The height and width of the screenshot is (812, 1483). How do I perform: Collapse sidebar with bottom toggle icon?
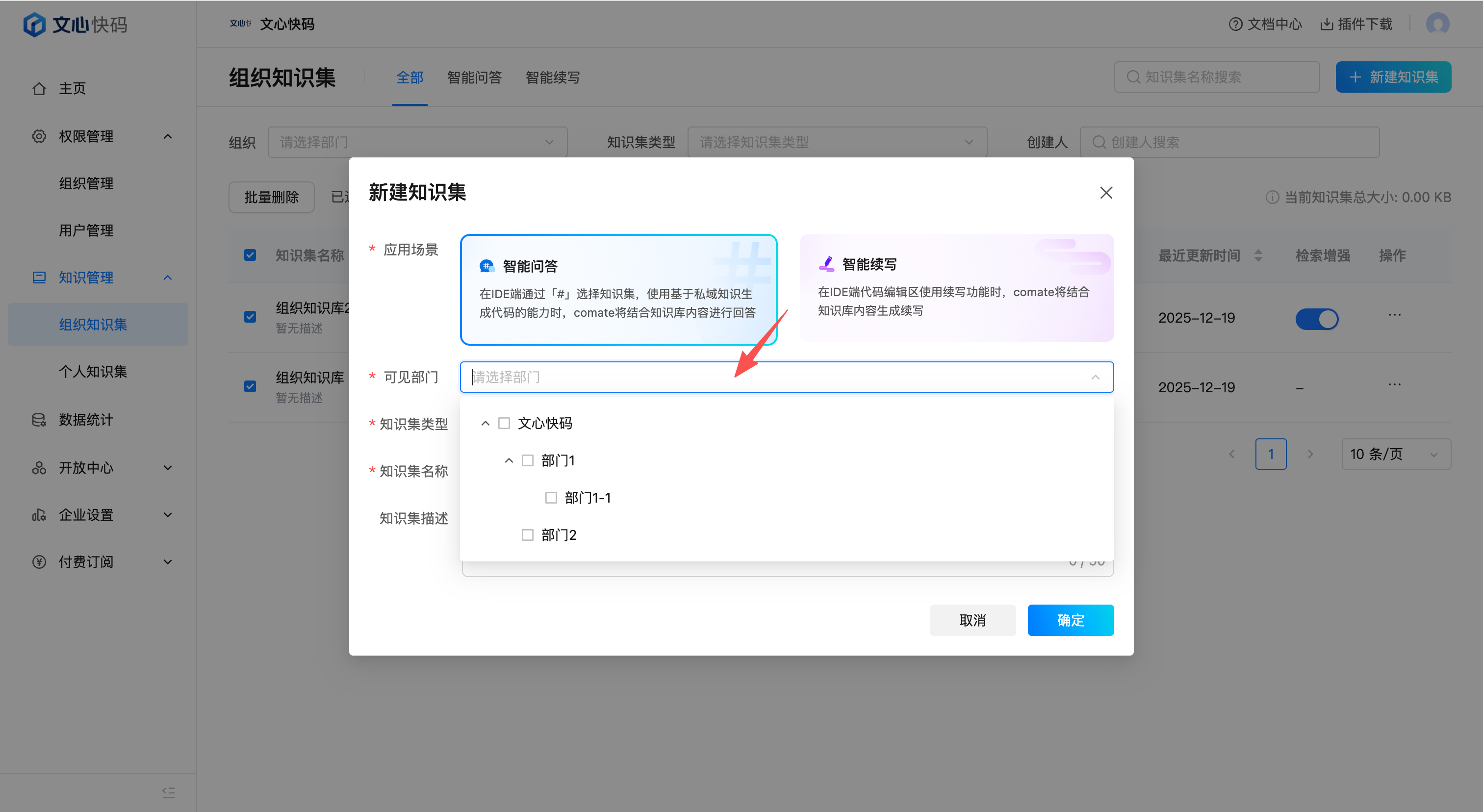click(168, 792)
